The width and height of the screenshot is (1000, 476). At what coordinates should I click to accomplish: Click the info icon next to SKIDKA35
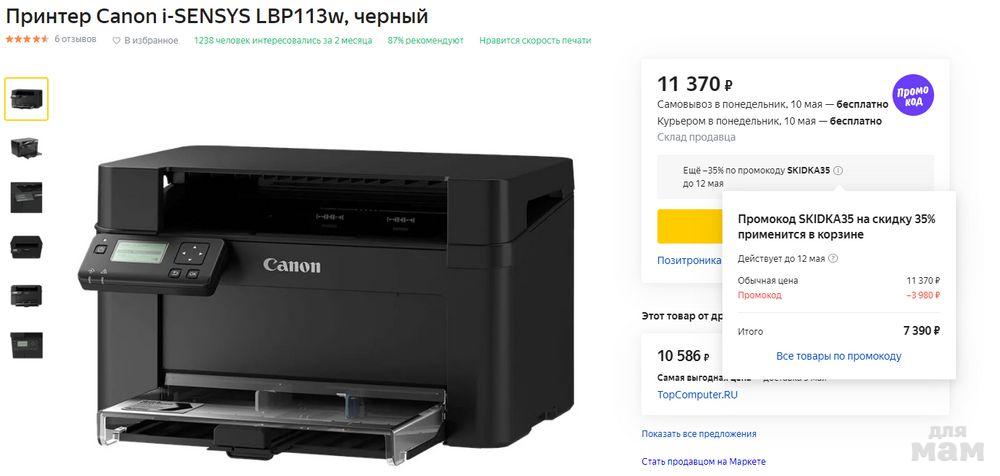pos(838,170)
